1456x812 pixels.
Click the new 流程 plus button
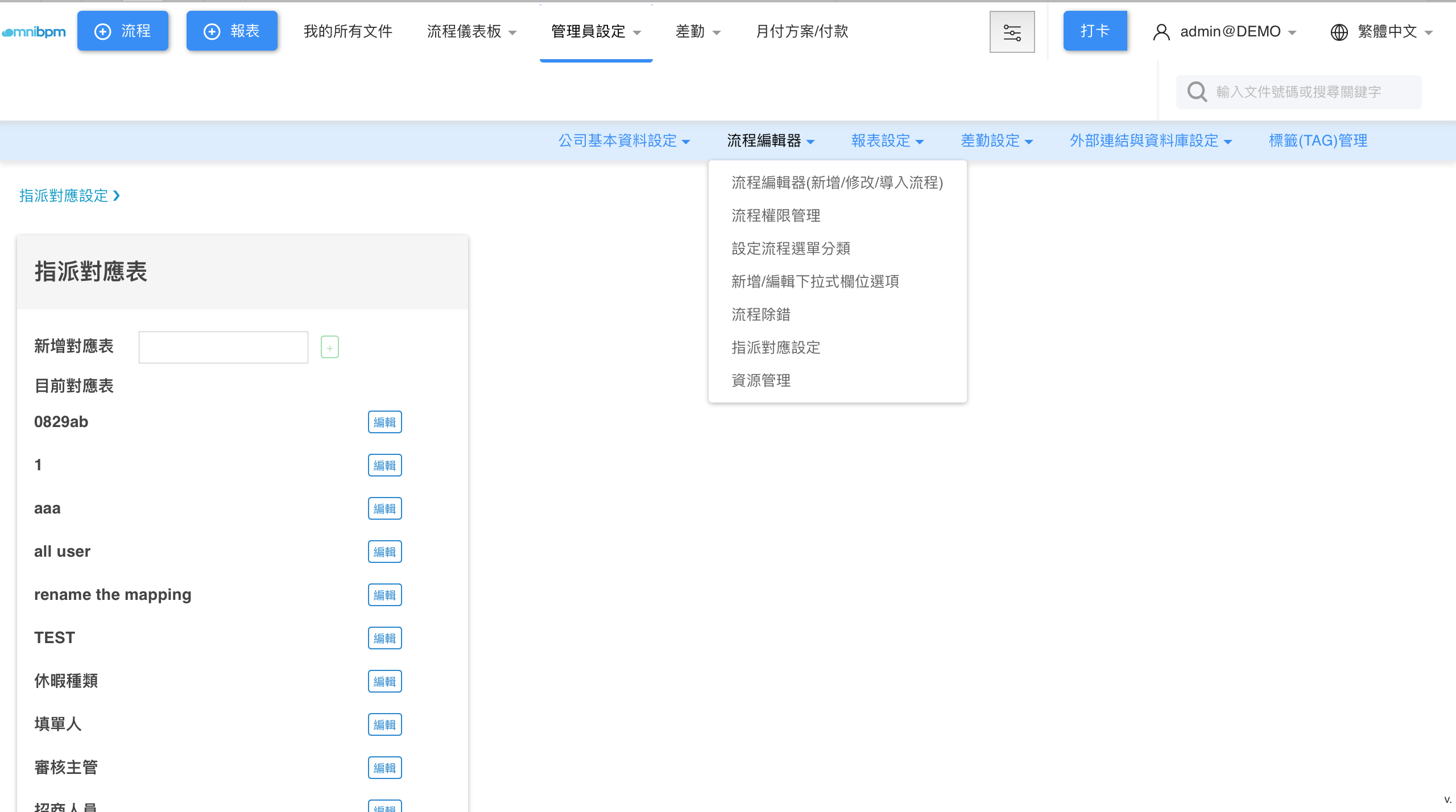pos(123,31)
